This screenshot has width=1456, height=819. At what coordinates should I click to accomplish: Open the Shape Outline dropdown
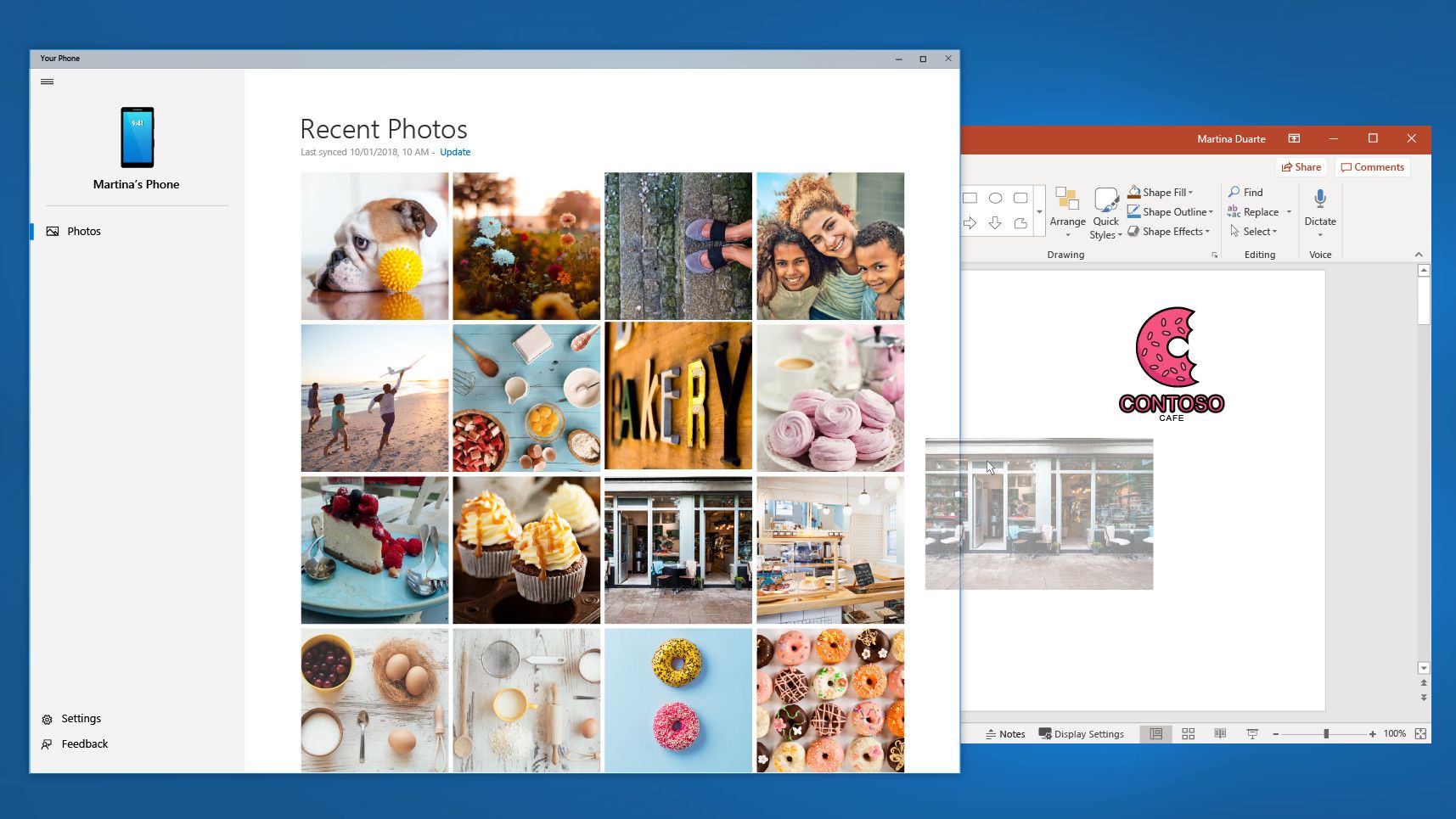coord(1170,211)
